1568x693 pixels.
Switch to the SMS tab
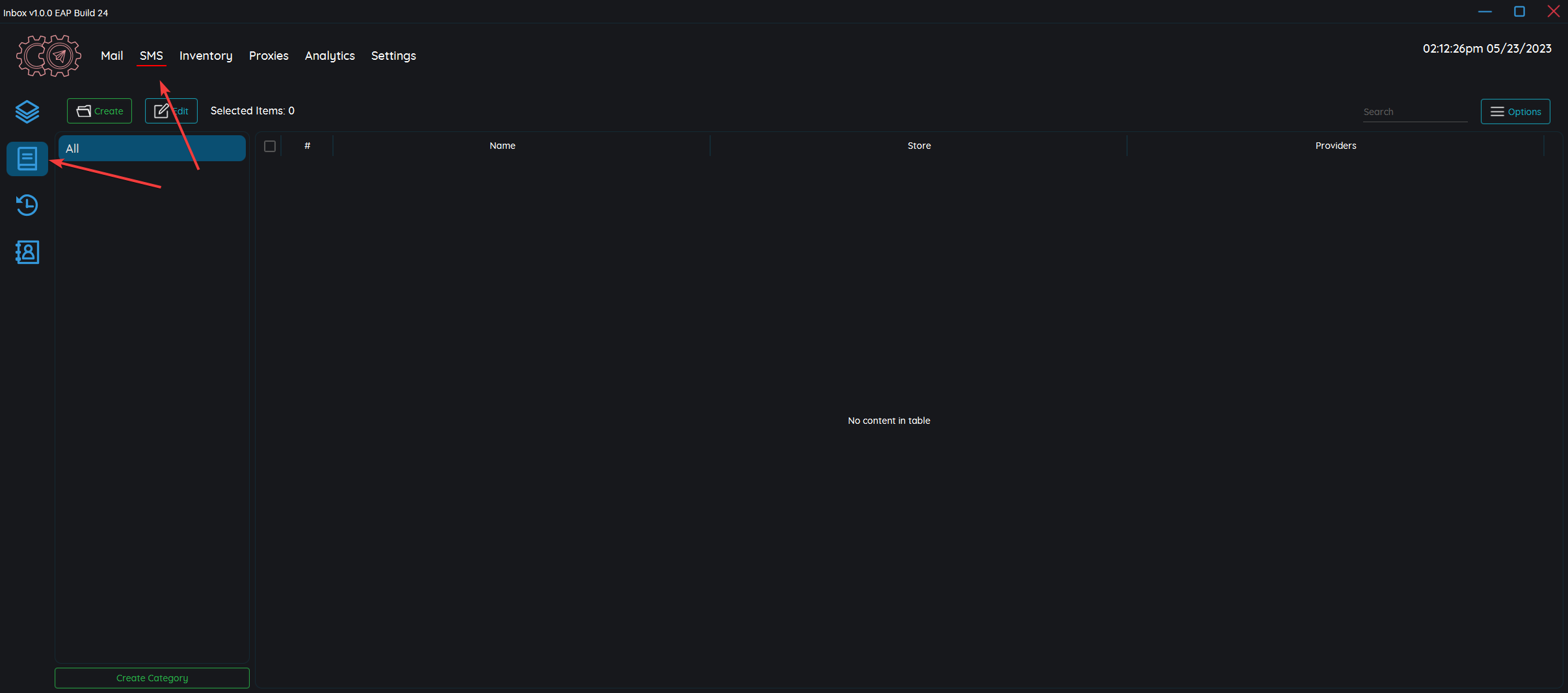(152, 56)
